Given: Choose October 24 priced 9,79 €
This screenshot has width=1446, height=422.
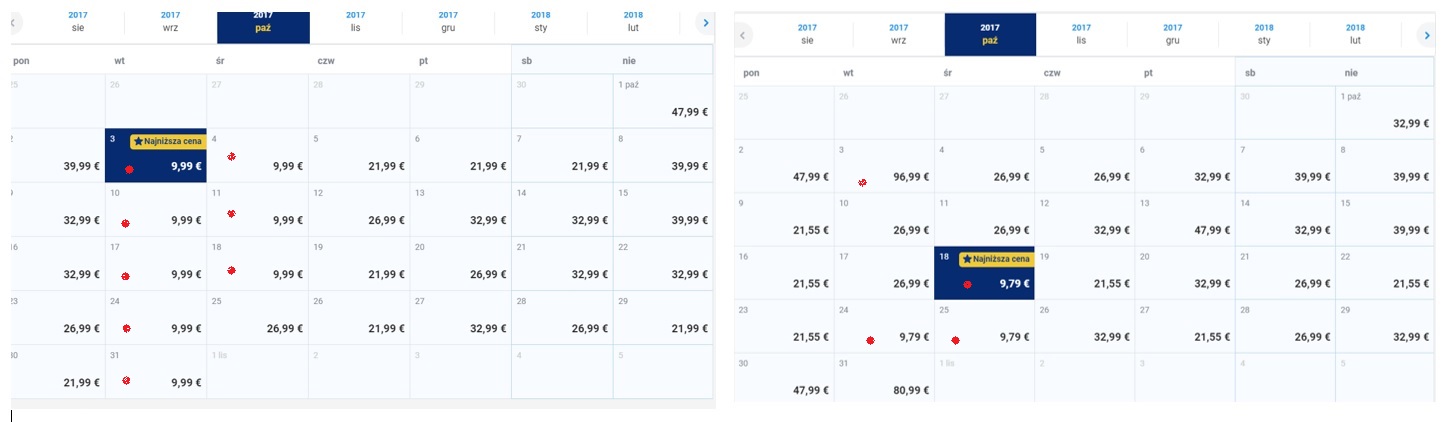Looking at the screenshot, I should [x=884, y=326].
